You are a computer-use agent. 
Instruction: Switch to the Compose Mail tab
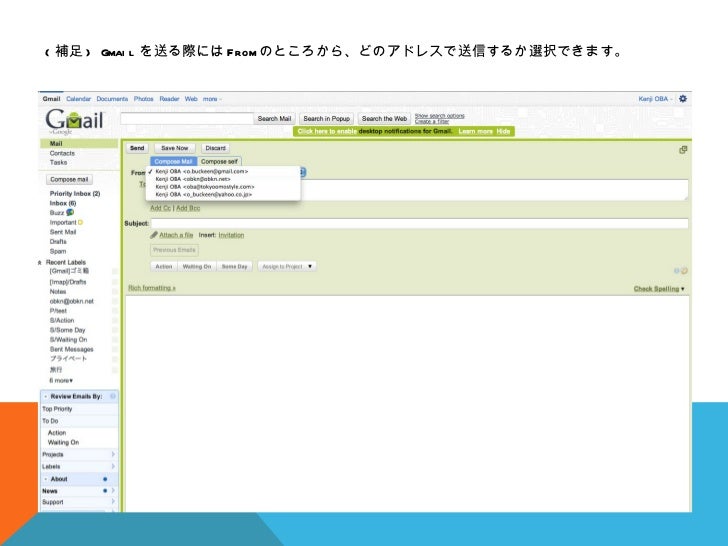pyautogui.click(x=173, y=162)
